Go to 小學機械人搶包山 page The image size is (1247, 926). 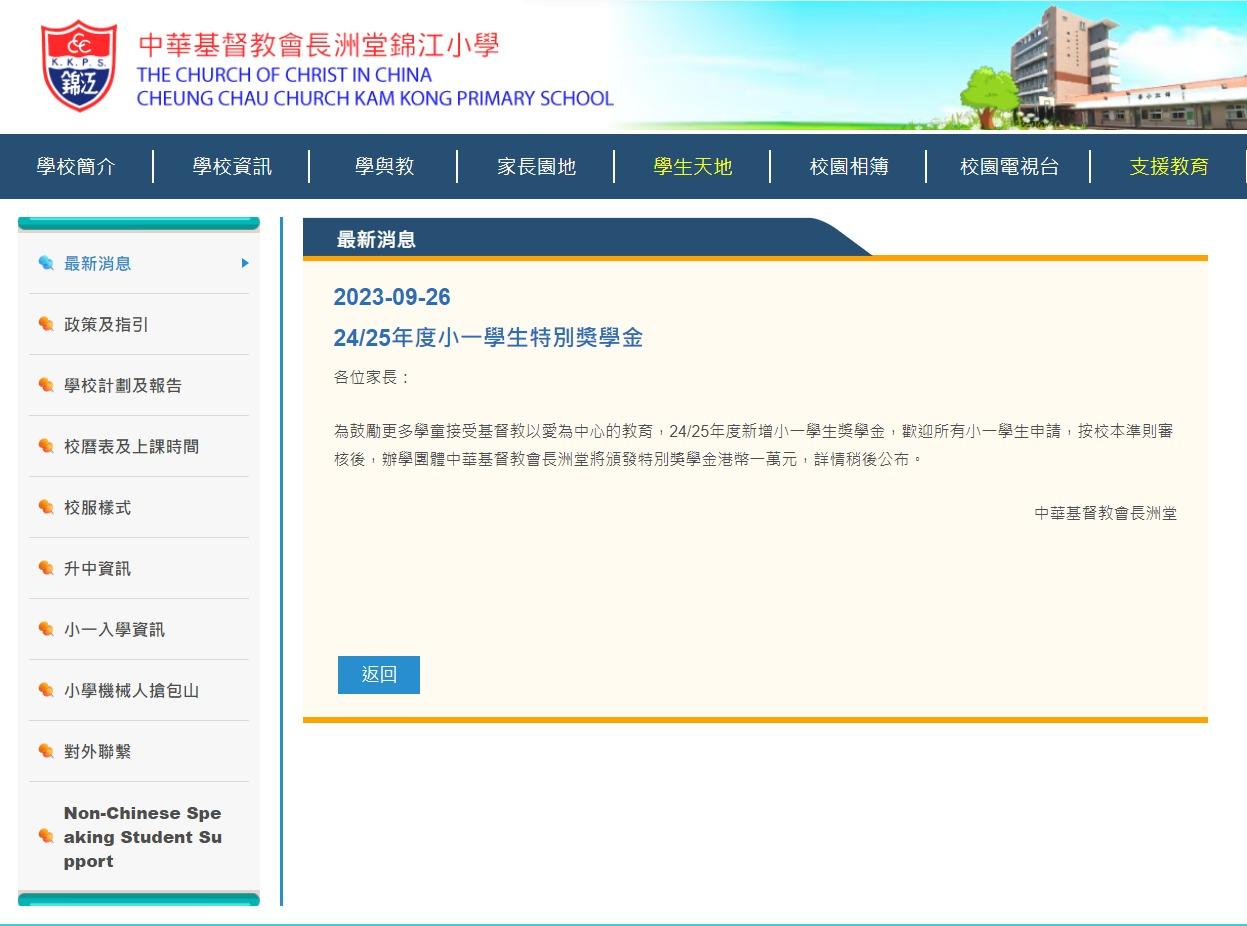pos(131,691)
